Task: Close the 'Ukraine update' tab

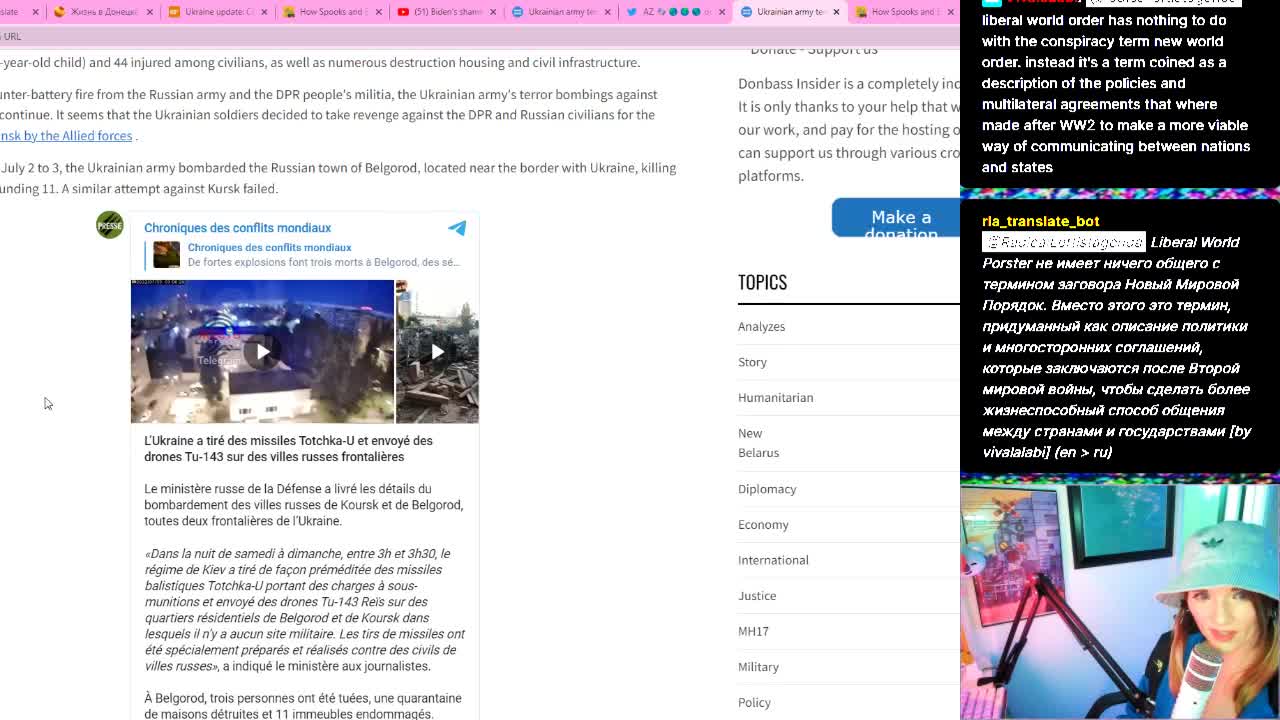Action: point(264,12)
